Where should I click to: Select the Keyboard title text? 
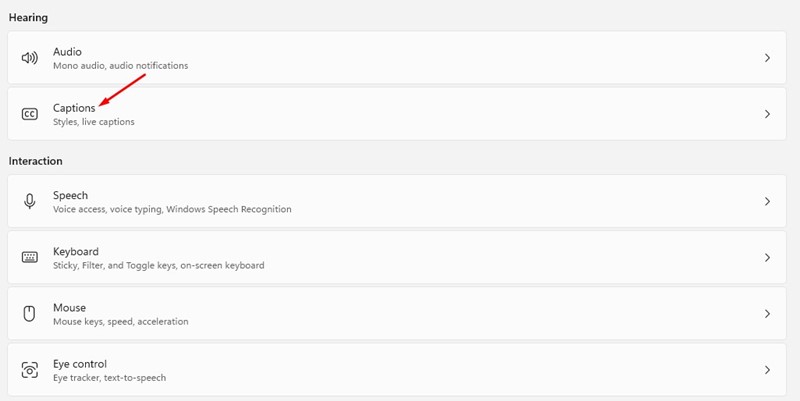(x=76, y=252)
